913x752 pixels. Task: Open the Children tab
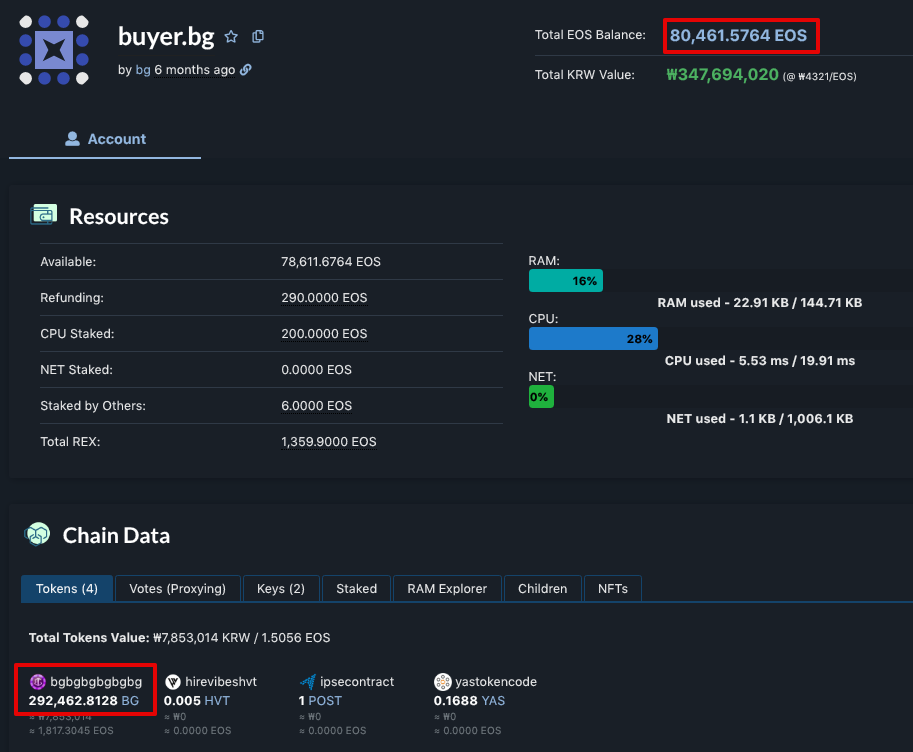click(543, 588)
